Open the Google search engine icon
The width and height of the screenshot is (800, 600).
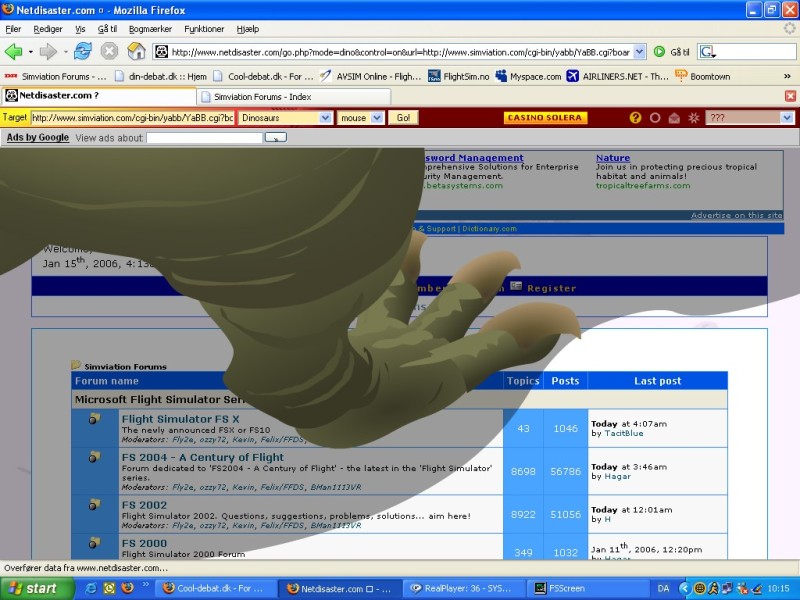pyautogui.click(x=707, y=52)
